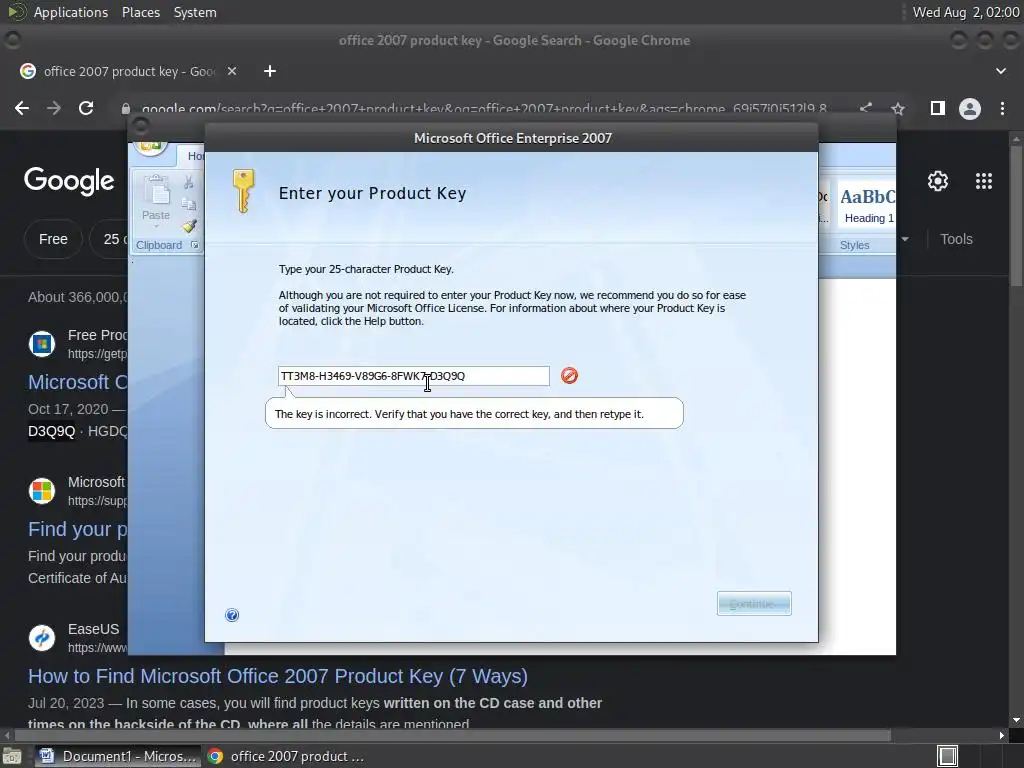Bookmark this page with the star icon
This screenshot has height=768, width=1024.
coord(898,108)
